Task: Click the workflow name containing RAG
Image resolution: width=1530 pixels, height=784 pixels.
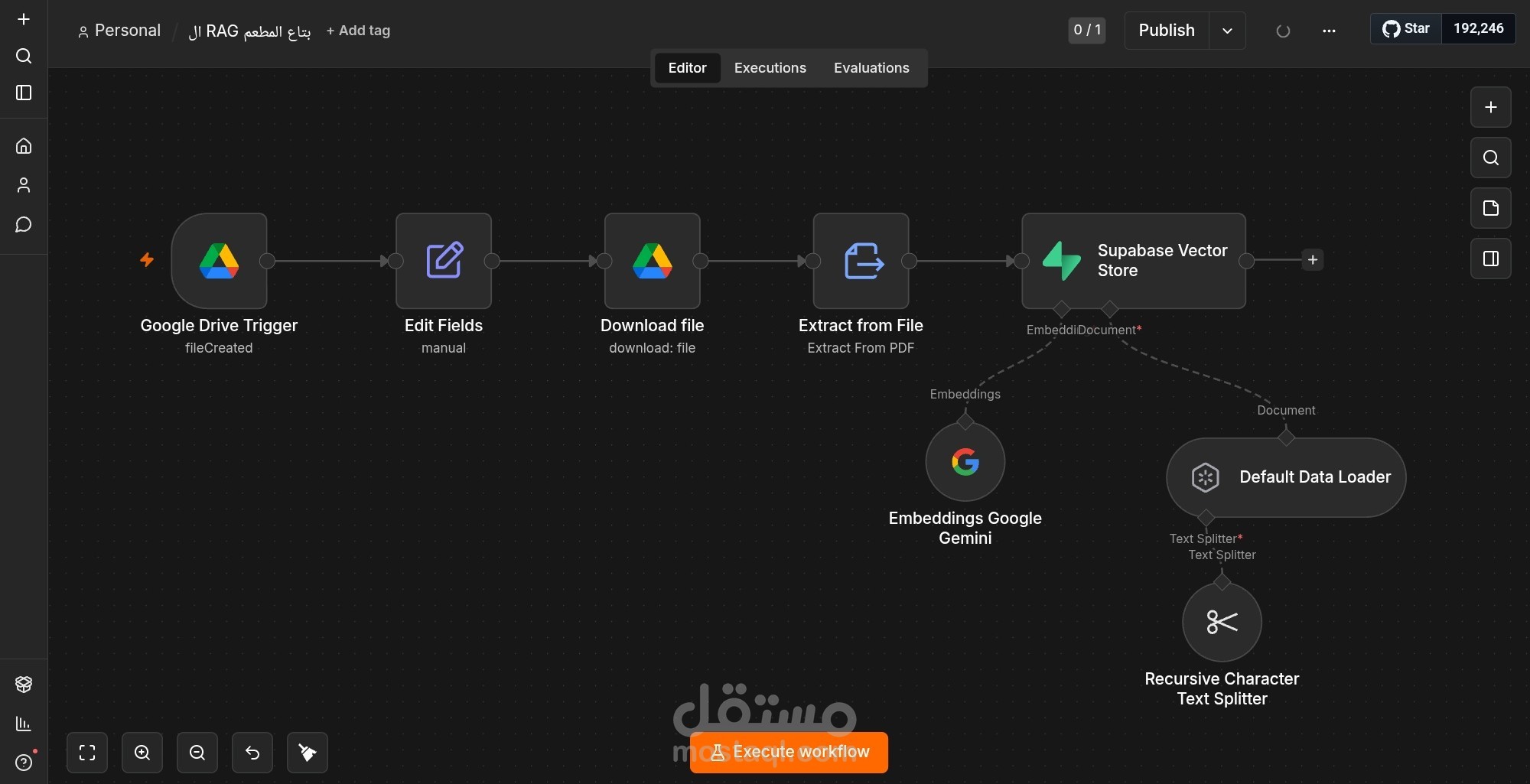Action: (249, 31)
